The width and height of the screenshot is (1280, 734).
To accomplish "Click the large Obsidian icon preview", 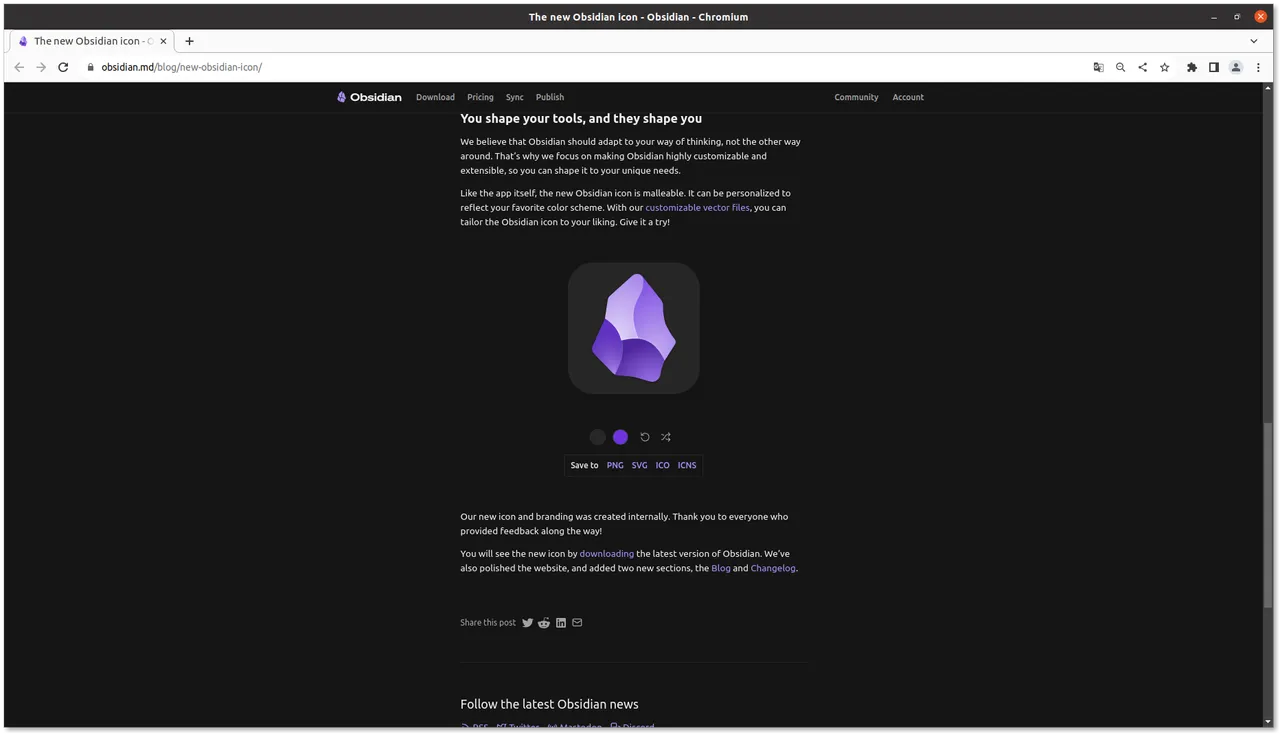I will point(633,328).
